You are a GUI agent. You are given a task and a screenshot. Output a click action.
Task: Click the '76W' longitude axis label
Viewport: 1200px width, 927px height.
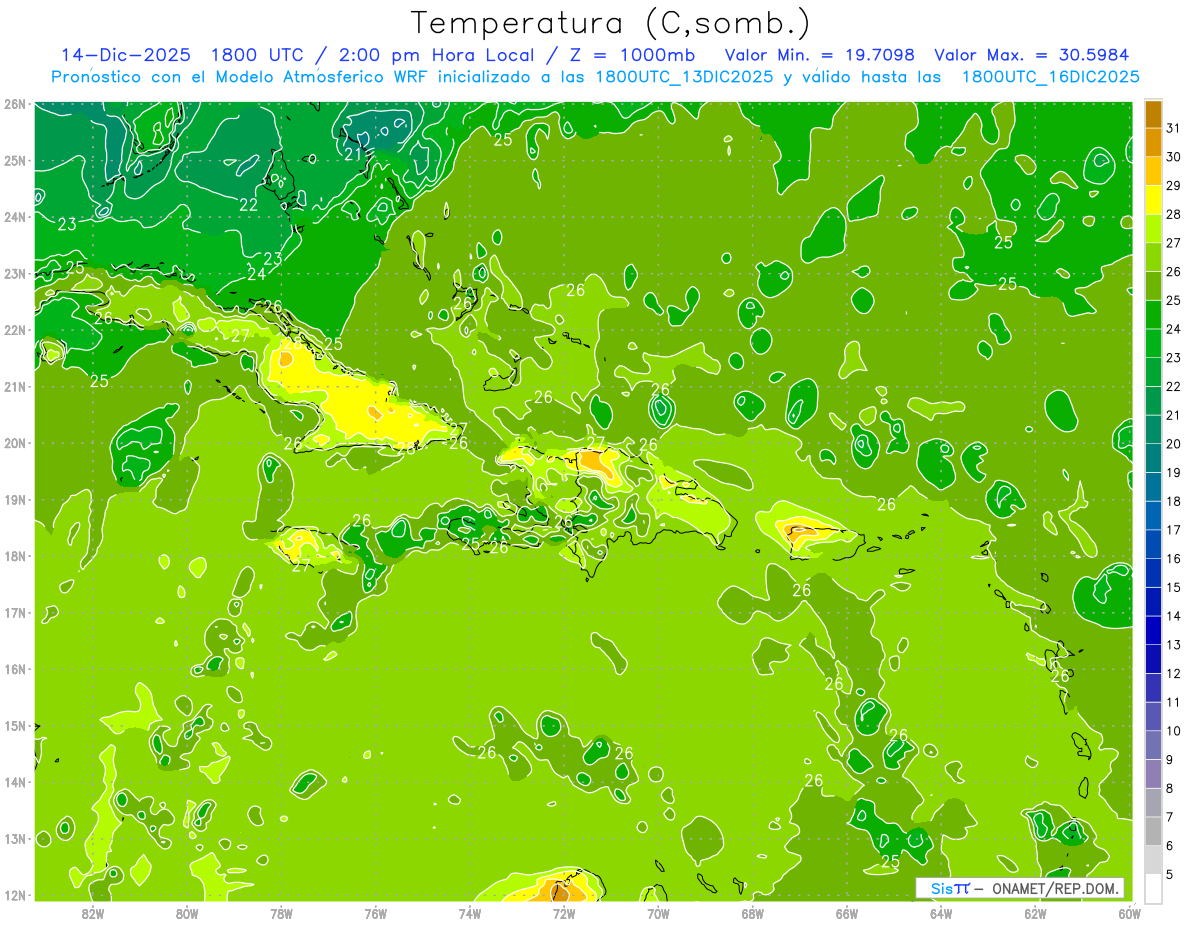pyautogui.click(x=376, y=913)
